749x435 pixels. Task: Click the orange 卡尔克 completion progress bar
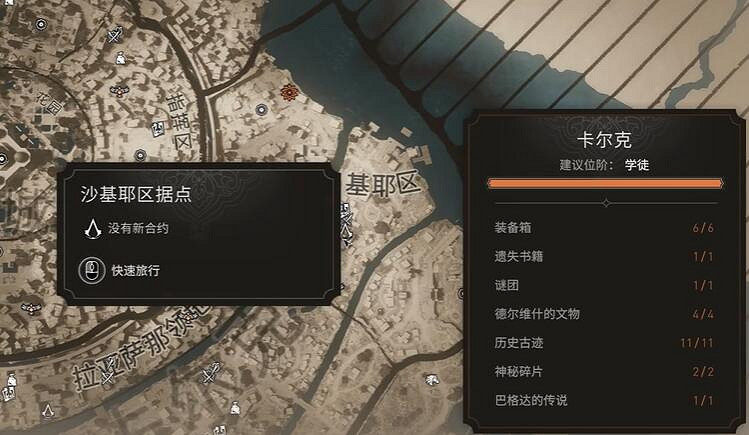pos(605,184)
